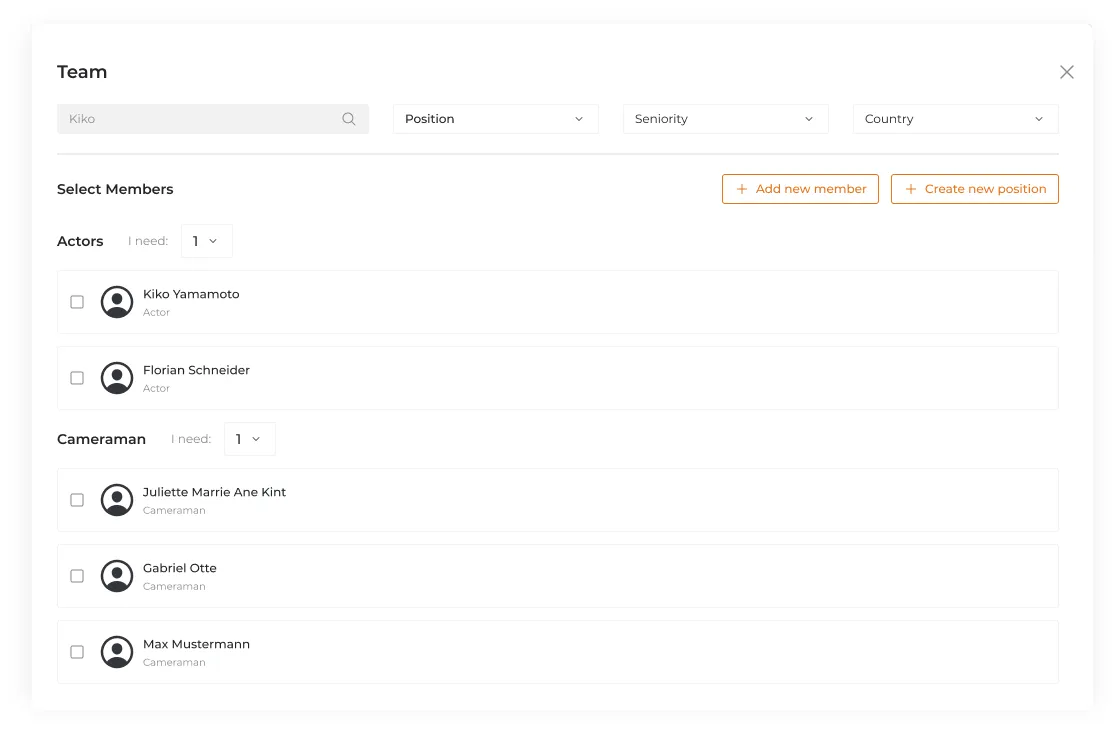Screen dimensions: 1119x734
Task: Enable the Max Mustermann checkbox
Action: [77, 652]
